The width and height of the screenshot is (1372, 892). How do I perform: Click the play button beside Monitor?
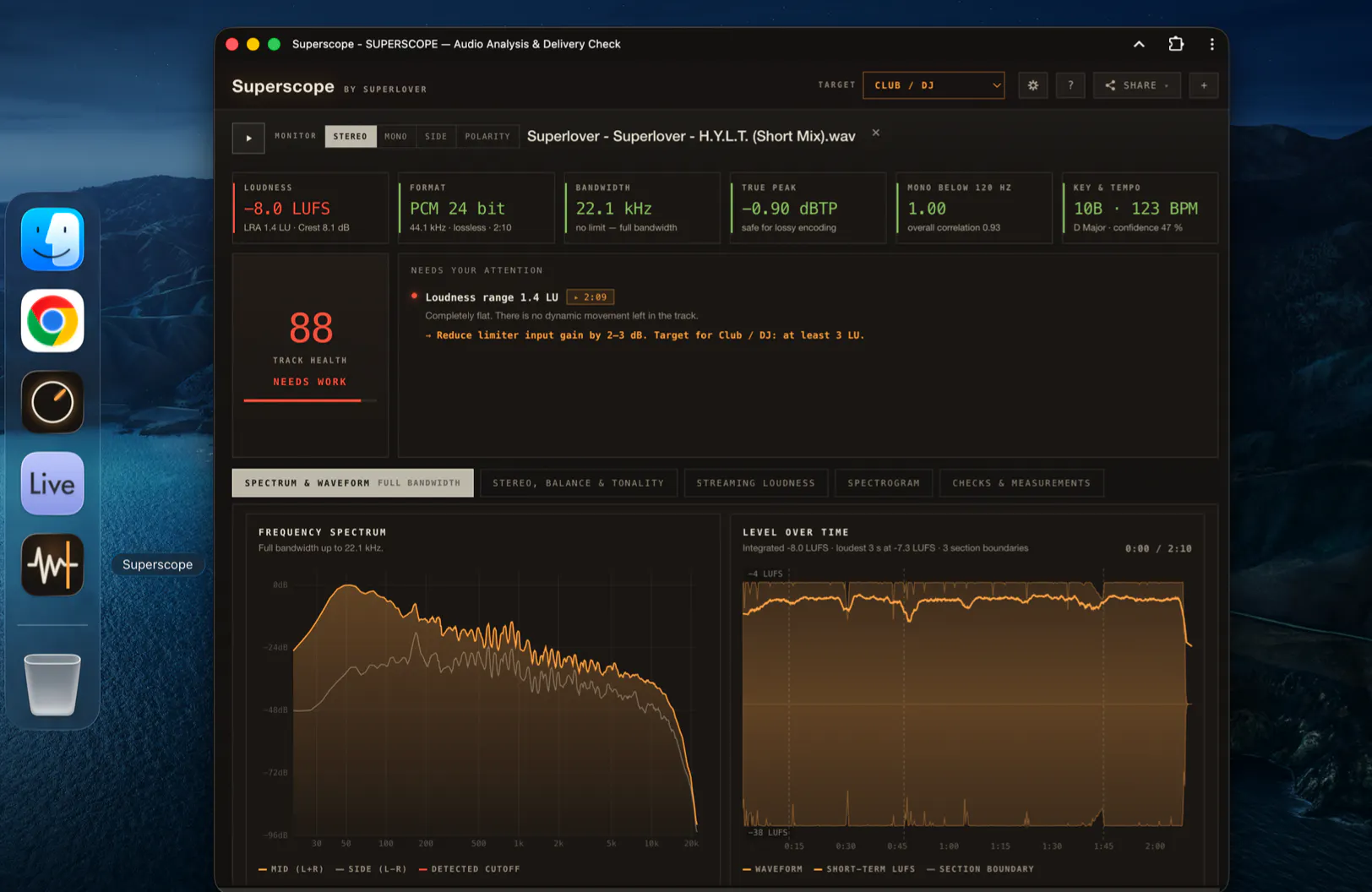(x=248, y=138)
